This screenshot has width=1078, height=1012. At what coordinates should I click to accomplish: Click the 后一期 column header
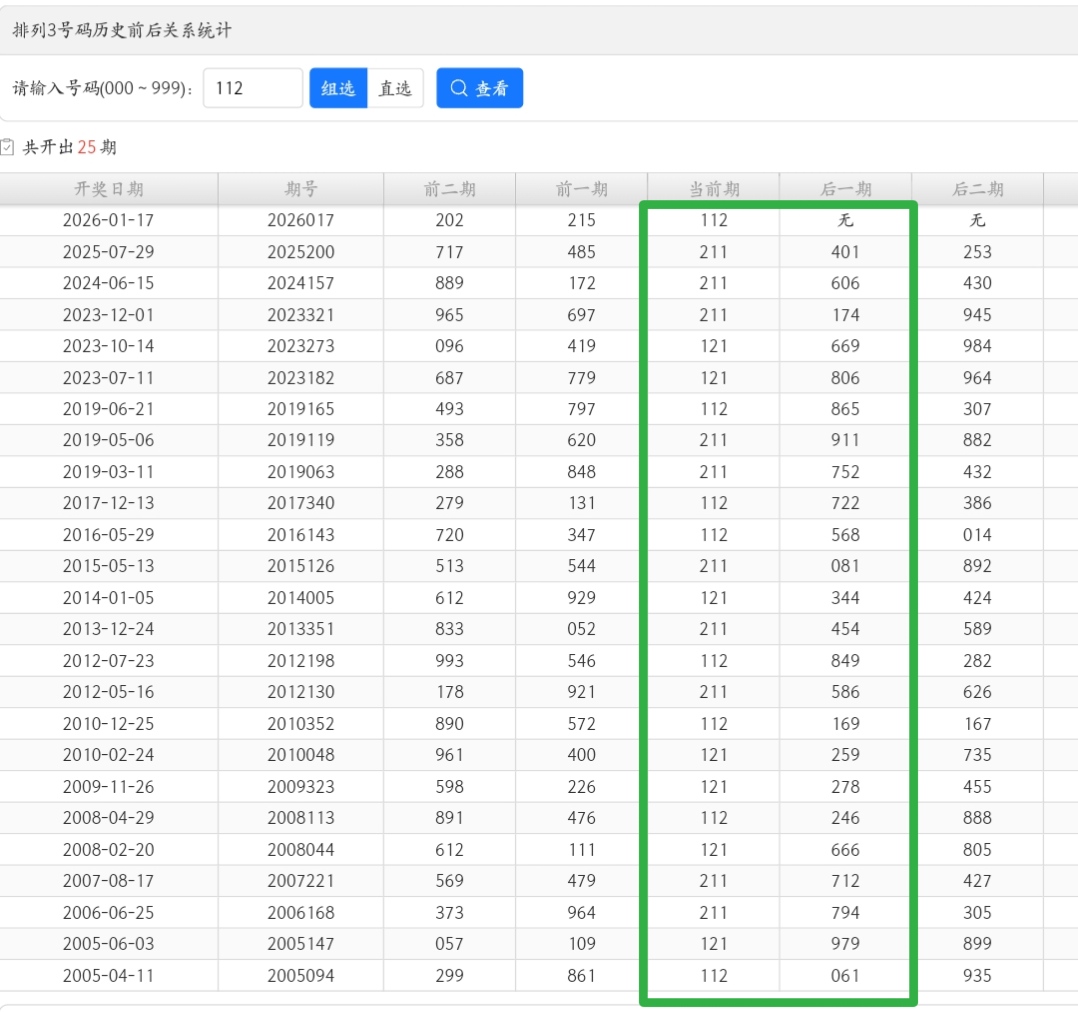[846, 189]
